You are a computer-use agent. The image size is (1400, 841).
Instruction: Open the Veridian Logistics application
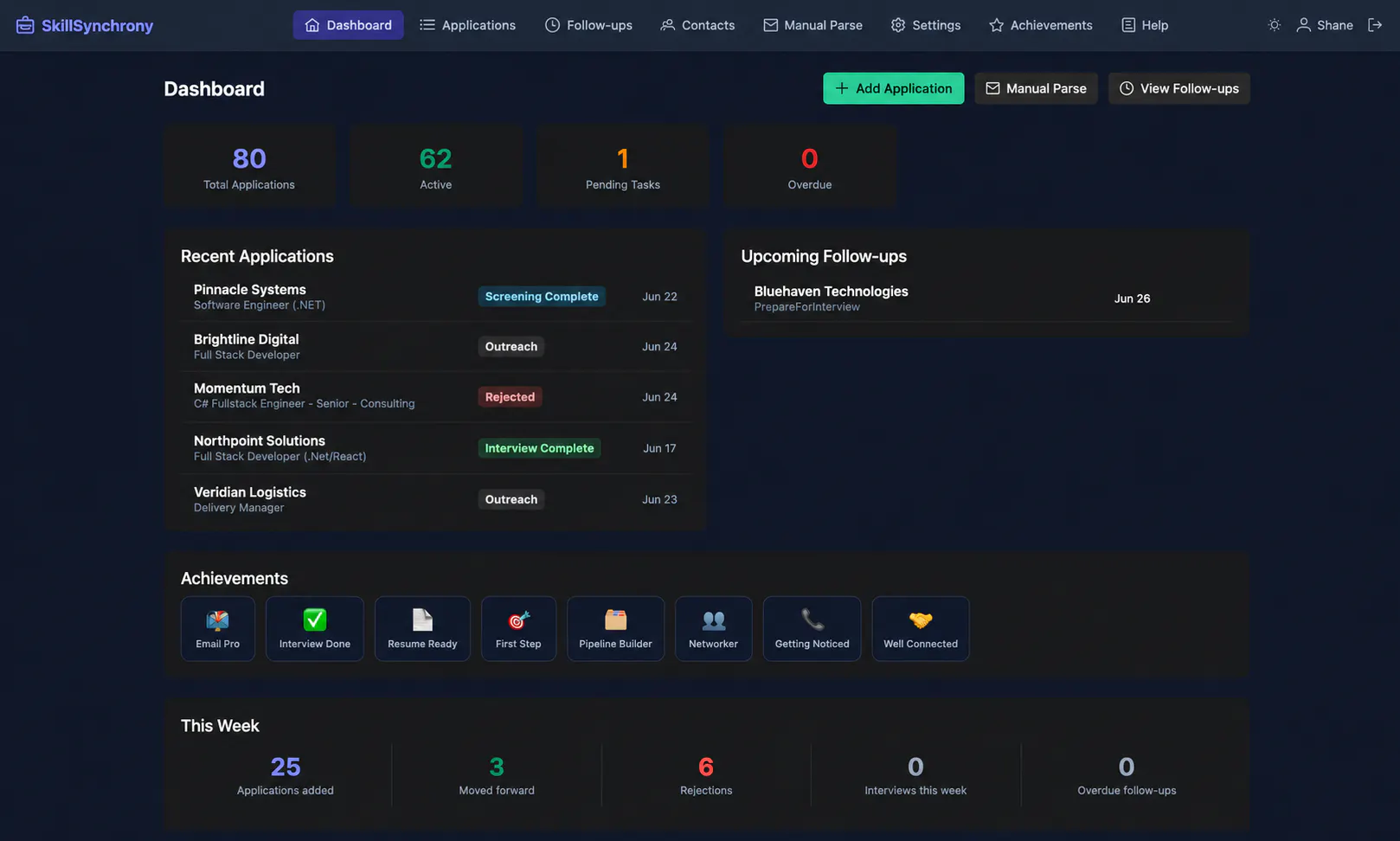point(436,499)
